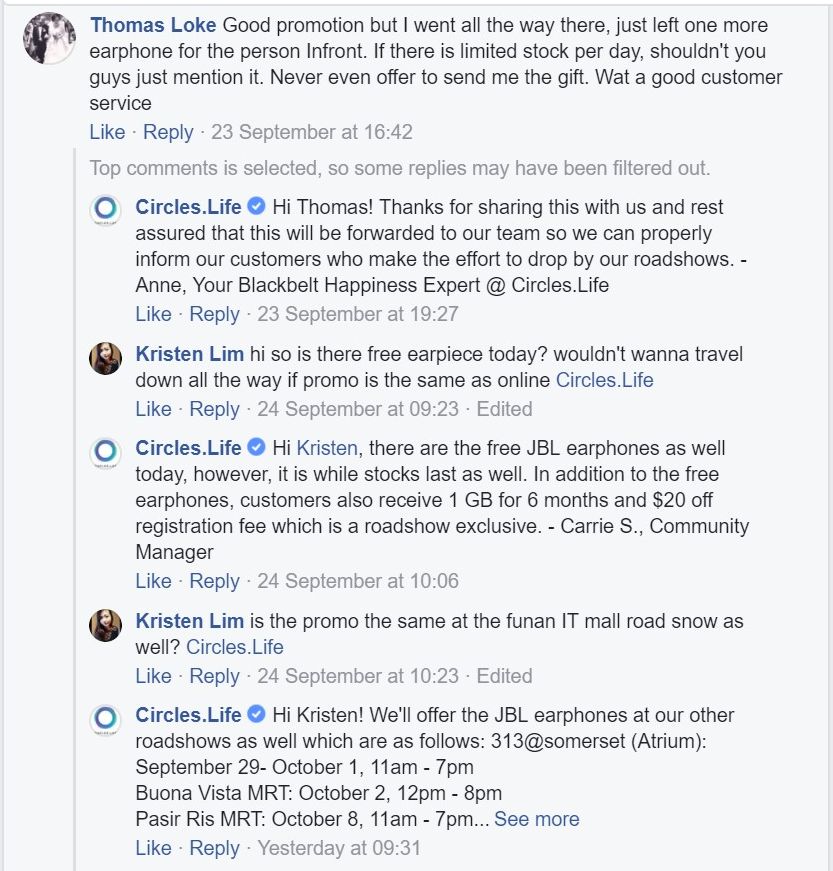Open Thomas Loke's profile picture
The height and width of the screenshot is (871, 833).
point(49,38)
